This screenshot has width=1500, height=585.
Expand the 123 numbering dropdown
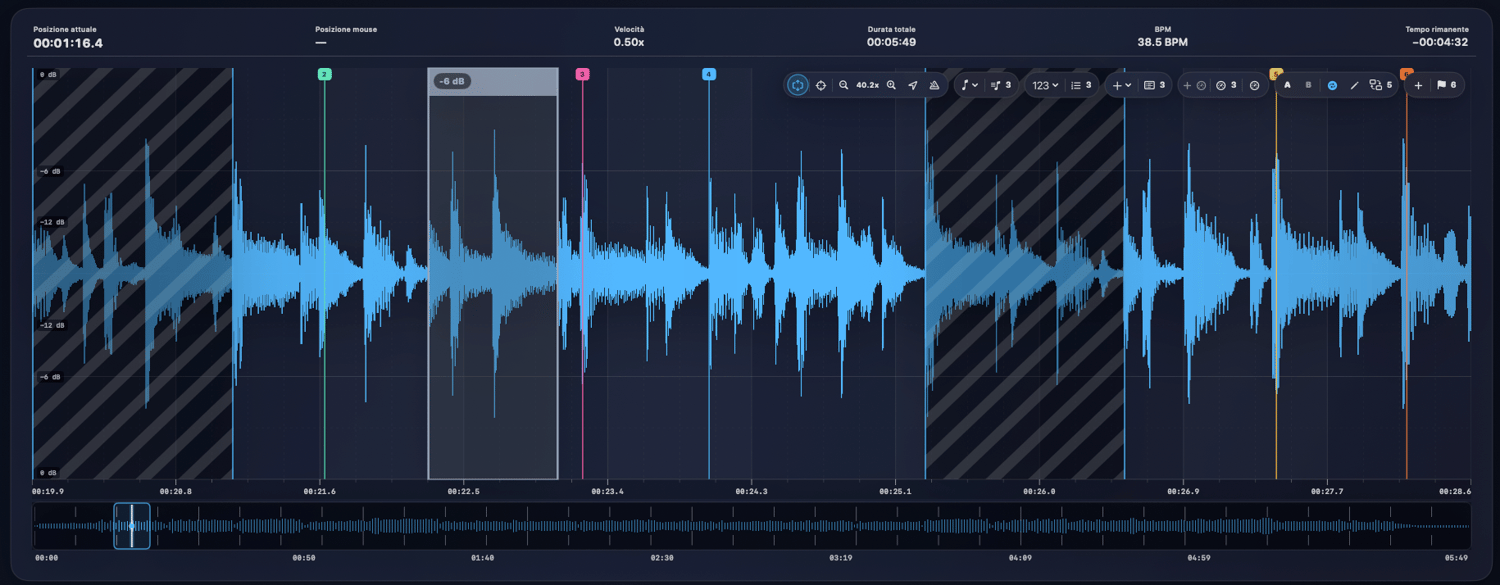point(1045,85)
